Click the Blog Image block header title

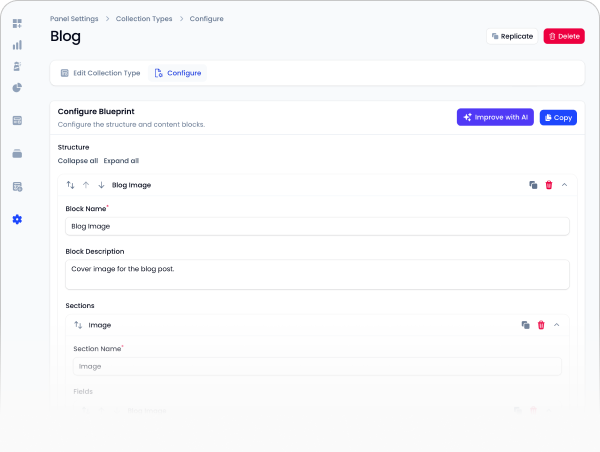[x=131, y=185]
